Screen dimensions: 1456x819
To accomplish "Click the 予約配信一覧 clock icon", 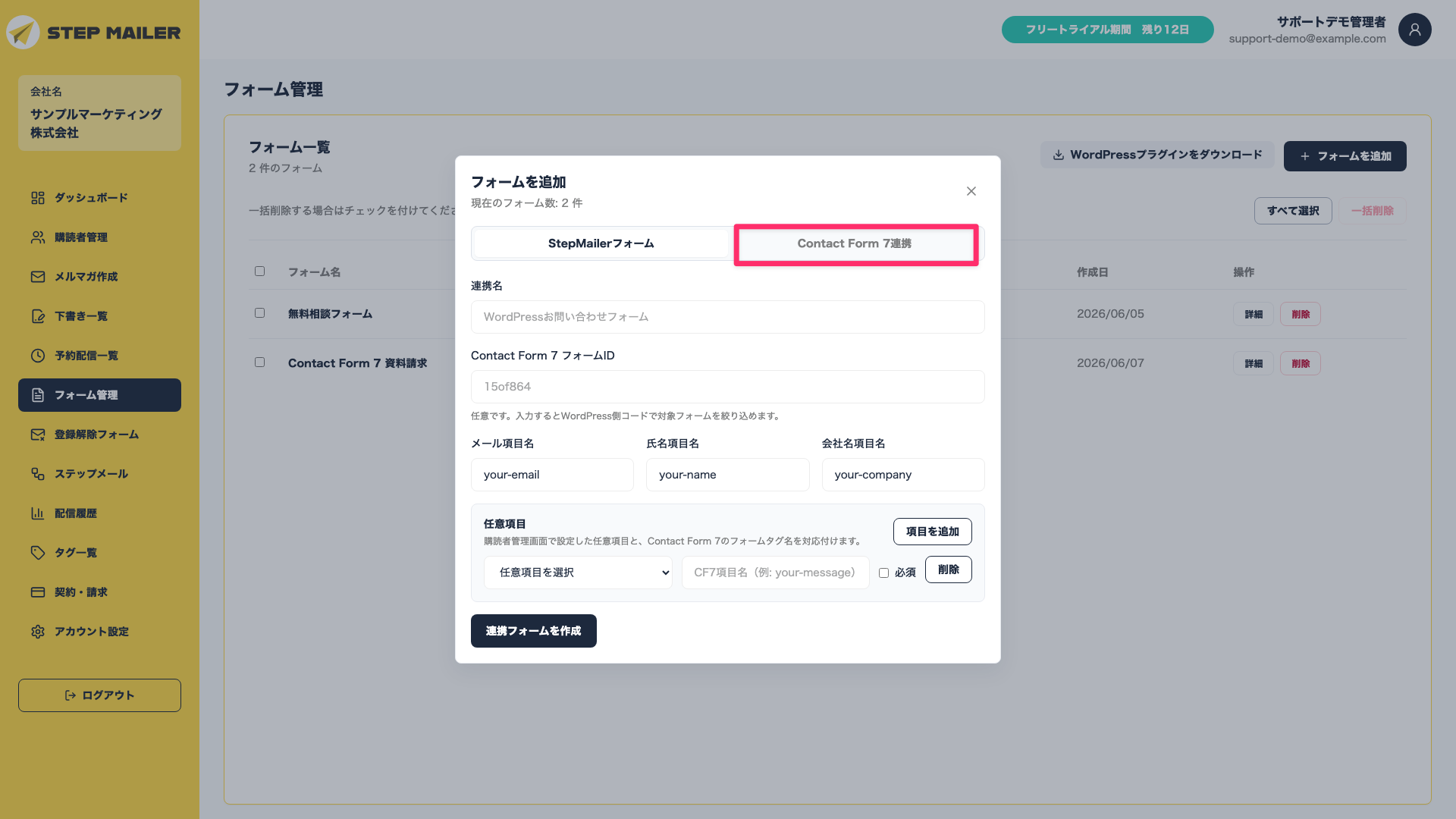I will click(38, 356).
